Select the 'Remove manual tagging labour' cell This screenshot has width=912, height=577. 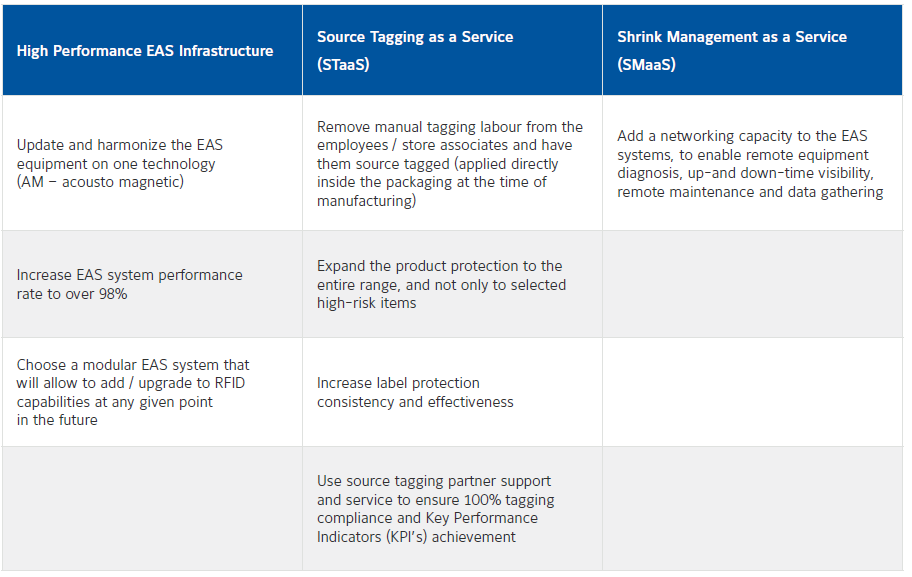pos(450,163)
